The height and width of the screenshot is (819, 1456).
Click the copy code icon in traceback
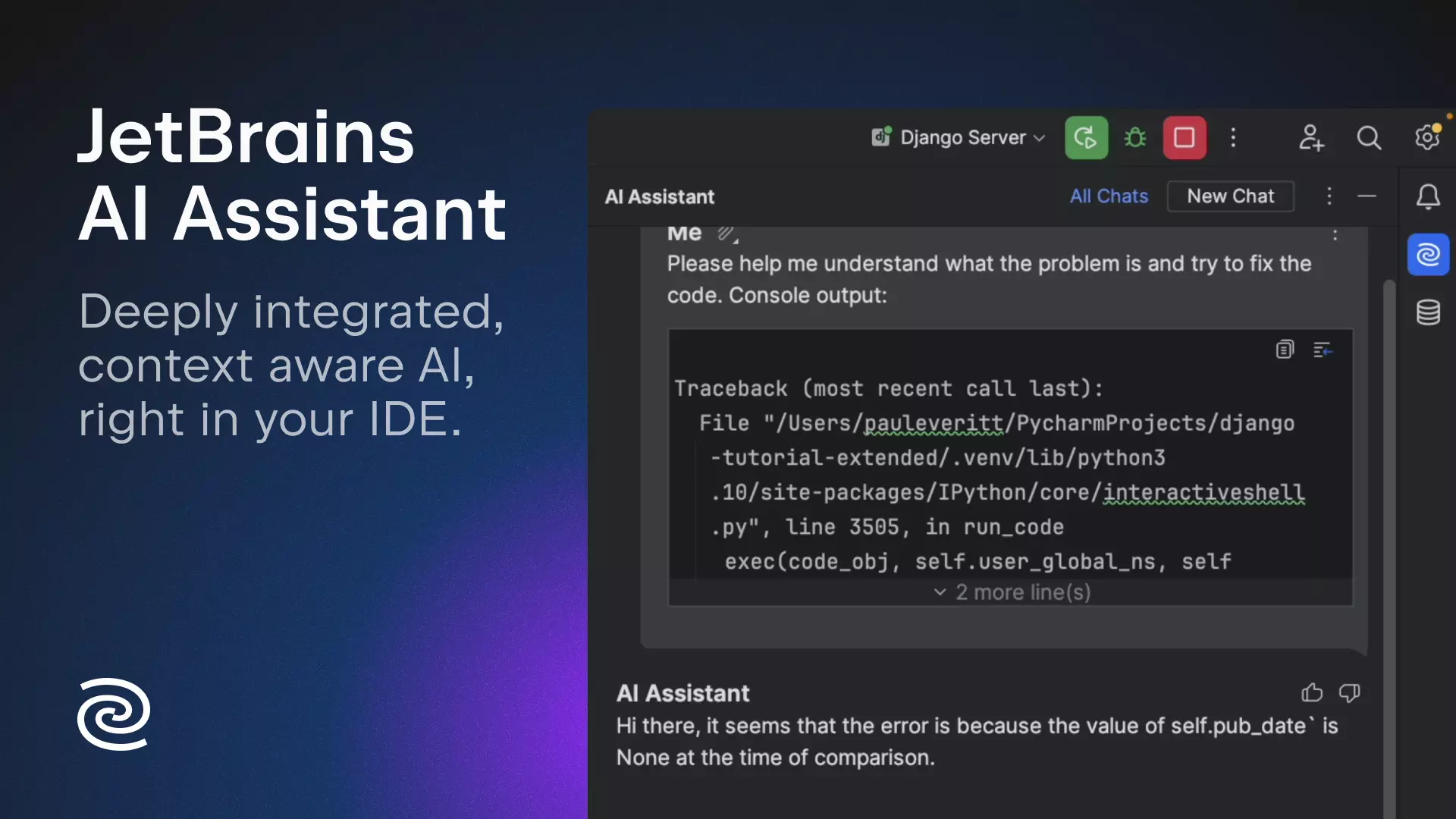coord(1284,349)
